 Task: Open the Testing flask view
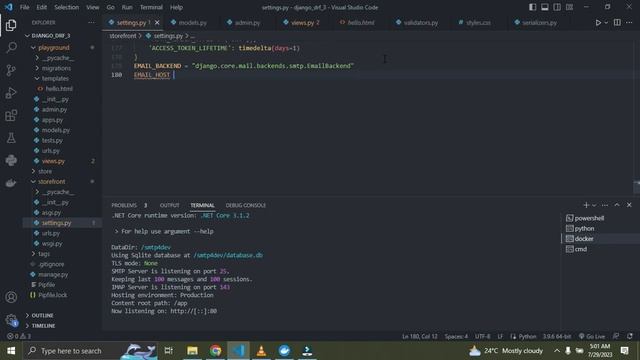pos(11,138)
